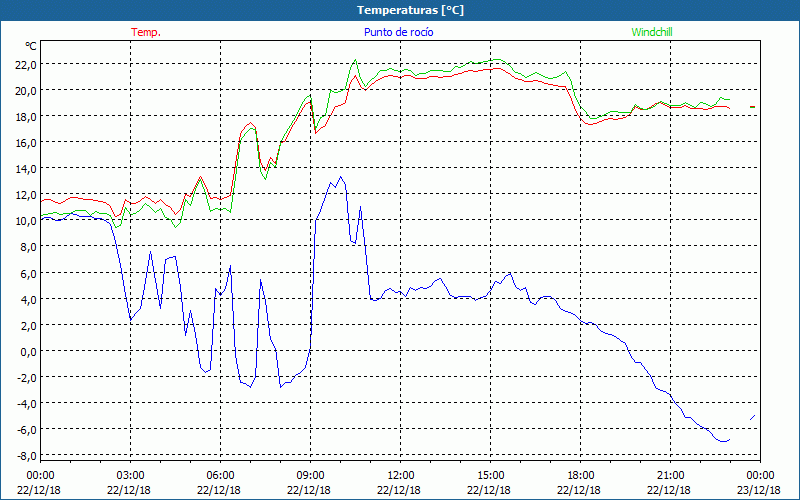The height and width of the screenshot is (500, 800).
Task: Click the 00:00 time label above 22/12/18
Action: pos(40,476)
